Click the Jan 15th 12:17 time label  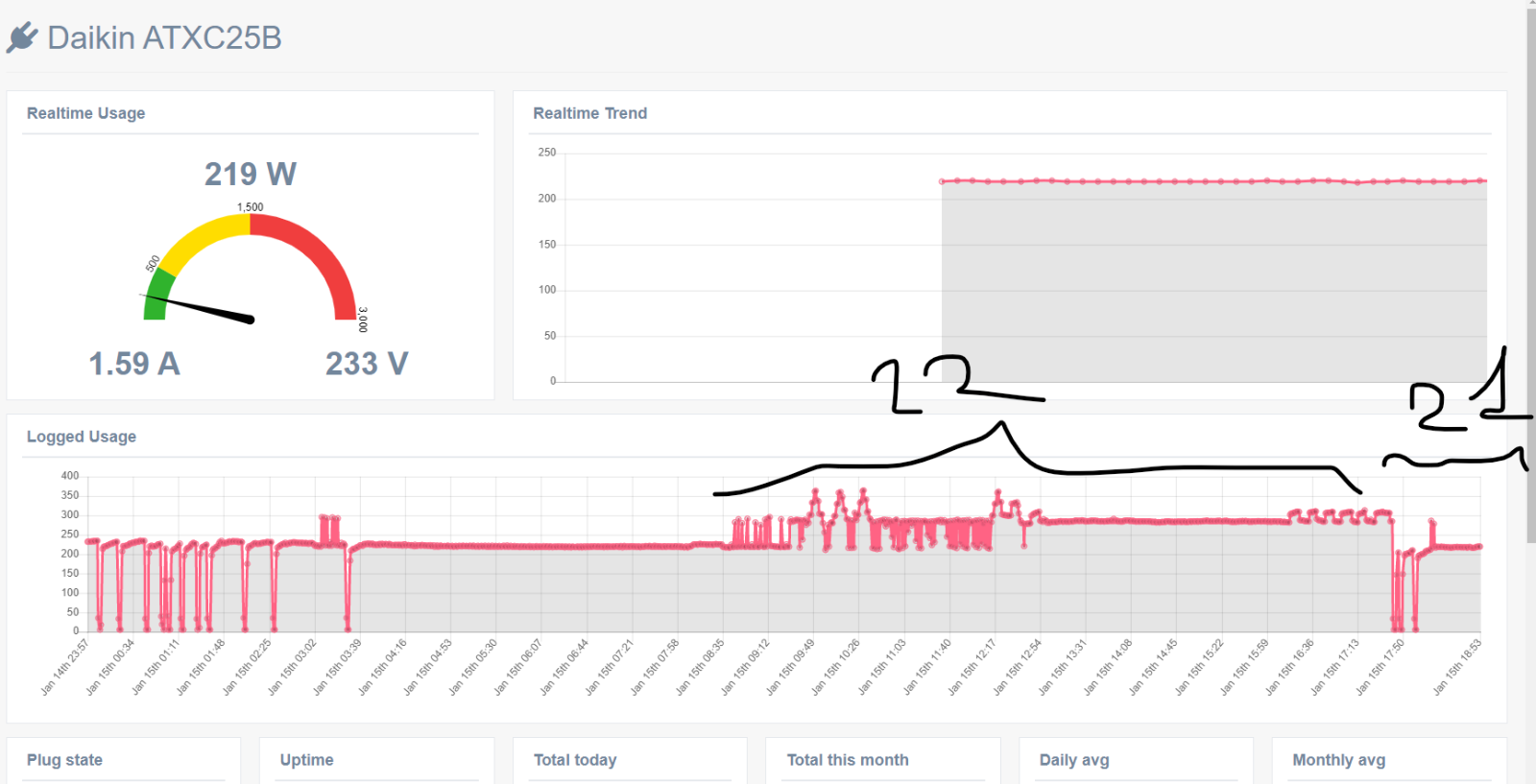(x=972, y=666)
